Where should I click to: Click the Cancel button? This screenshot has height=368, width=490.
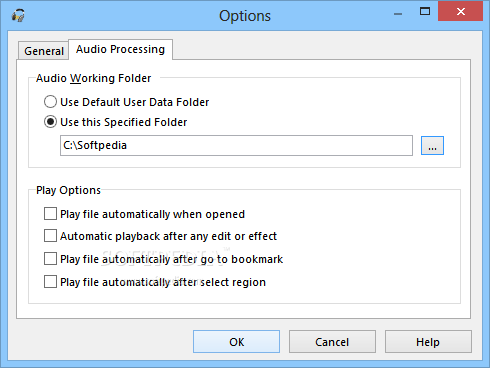(x=332, y=342)
